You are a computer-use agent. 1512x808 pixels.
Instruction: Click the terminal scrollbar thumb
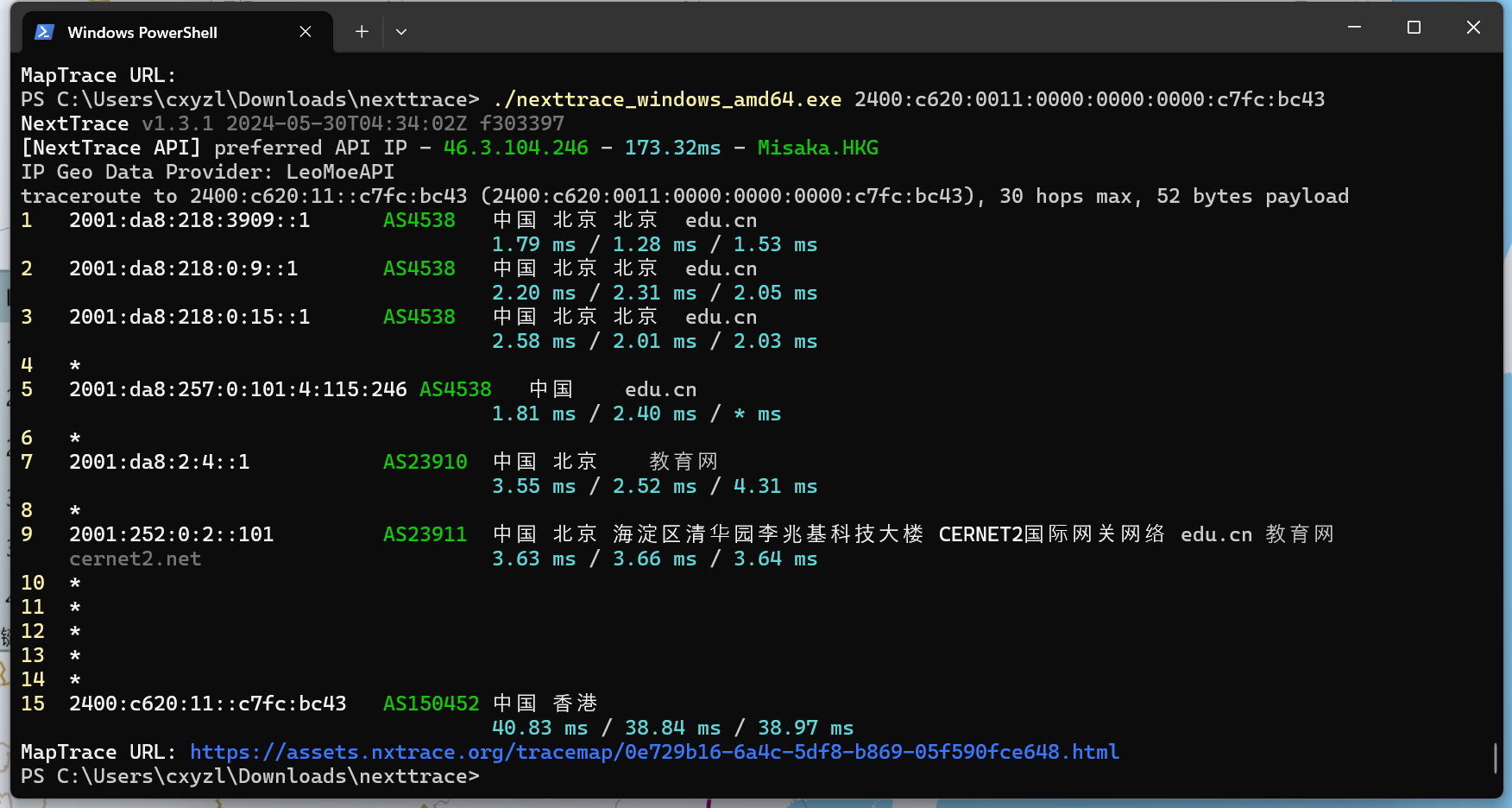[1495, 758]
